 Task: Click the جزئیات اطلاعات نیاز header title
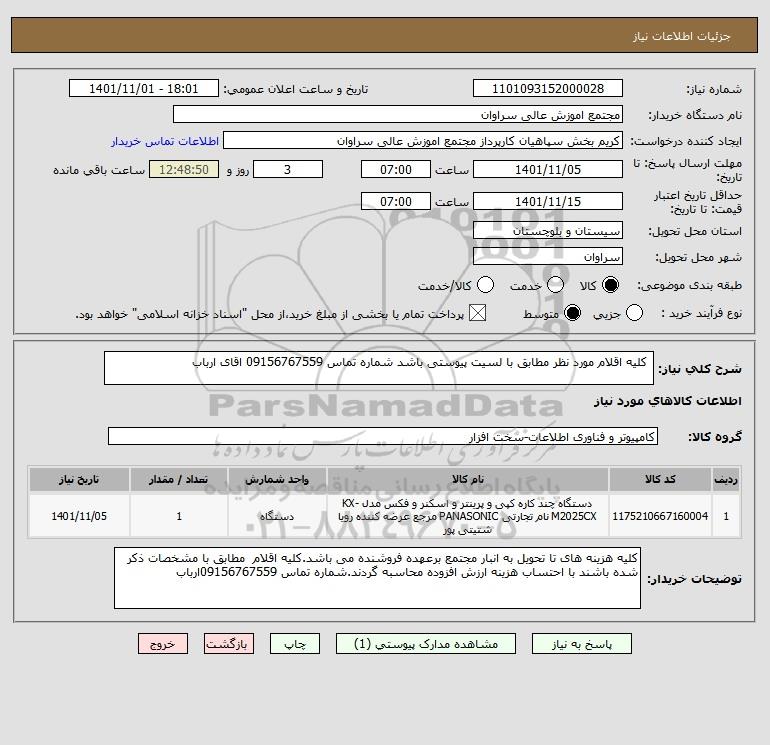[682, 36]
